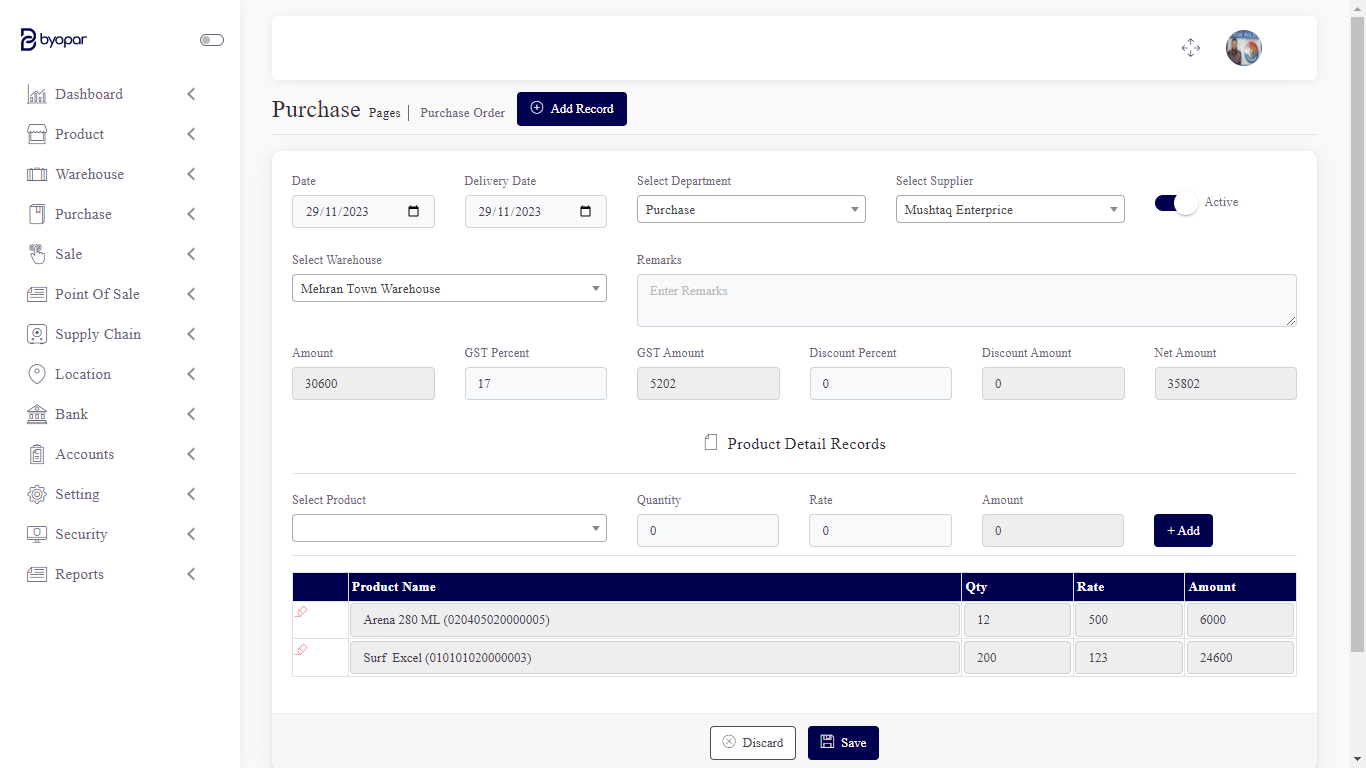Open the Select Product dropdown

[x=449, y=528]
